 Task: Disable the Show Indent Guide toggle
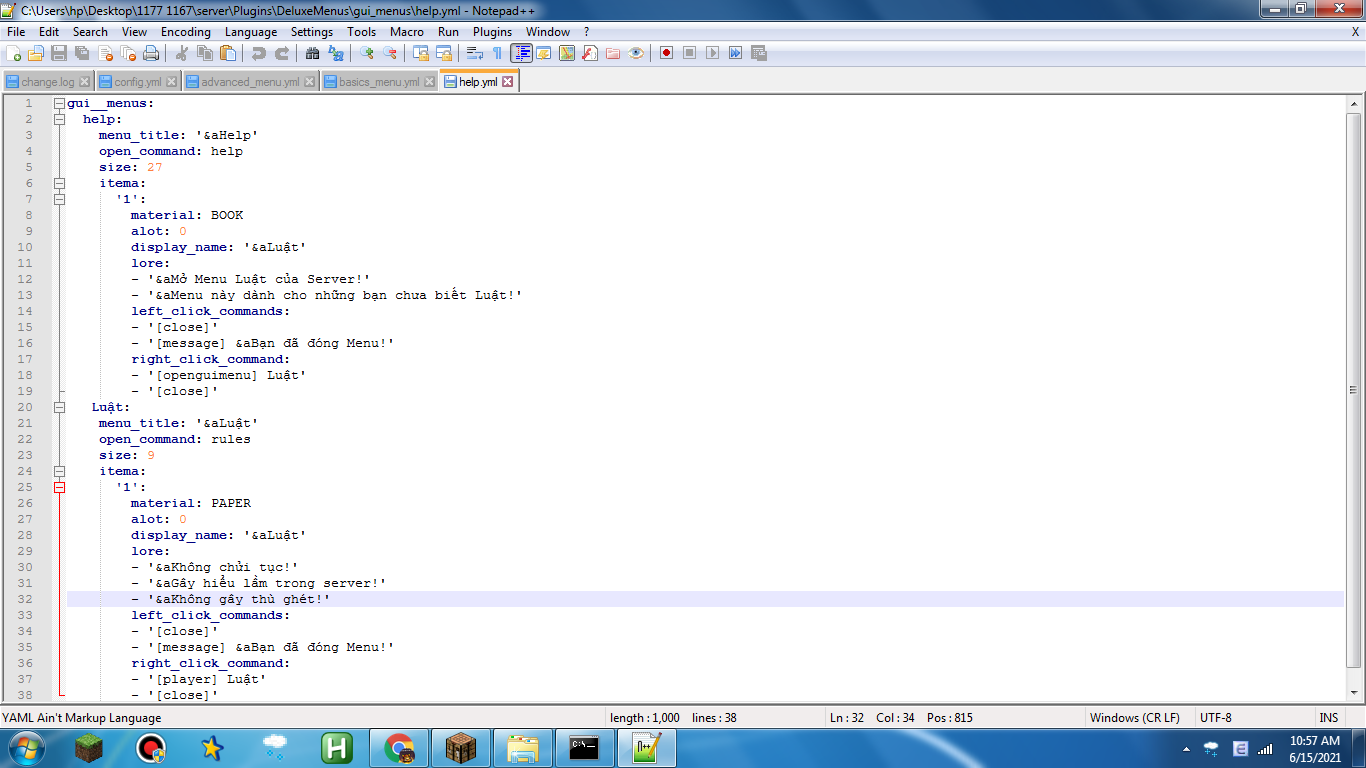(521, 53)
